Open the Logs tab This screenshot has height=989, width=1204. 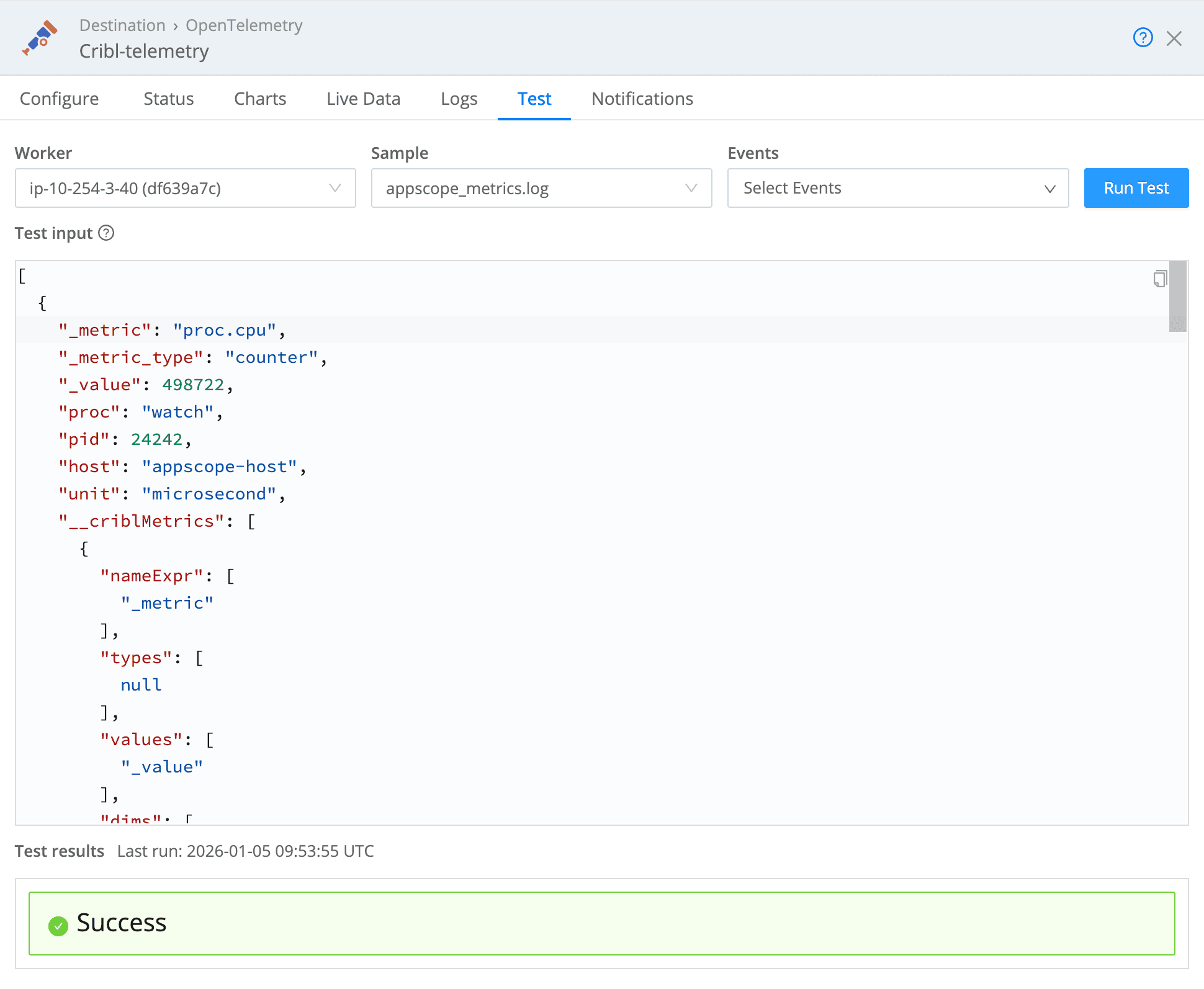(459, 99)
